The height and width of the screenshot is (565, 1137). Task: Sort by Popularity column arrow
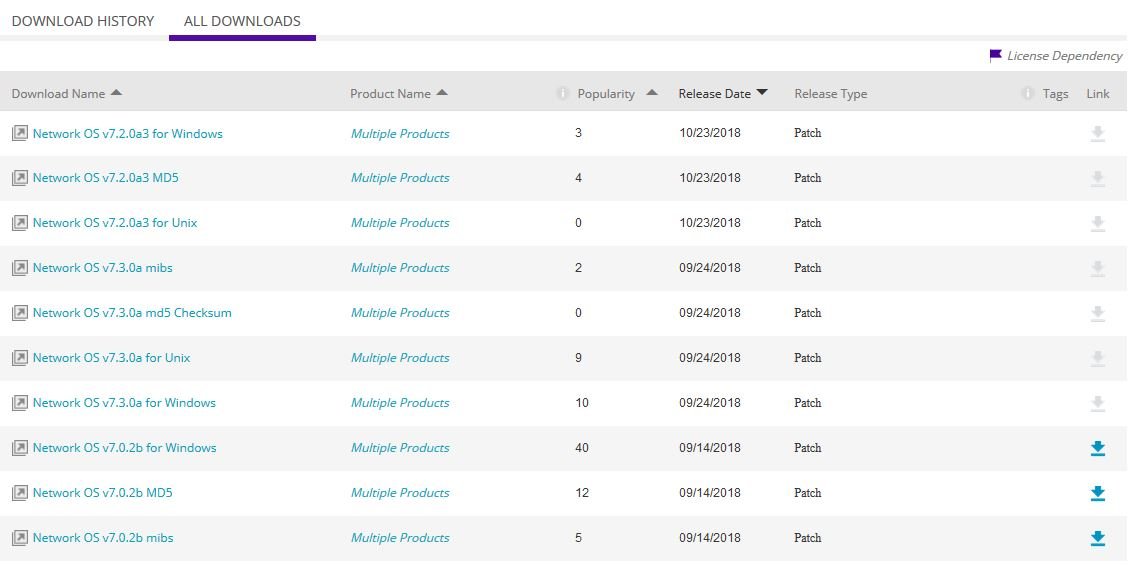652,93
